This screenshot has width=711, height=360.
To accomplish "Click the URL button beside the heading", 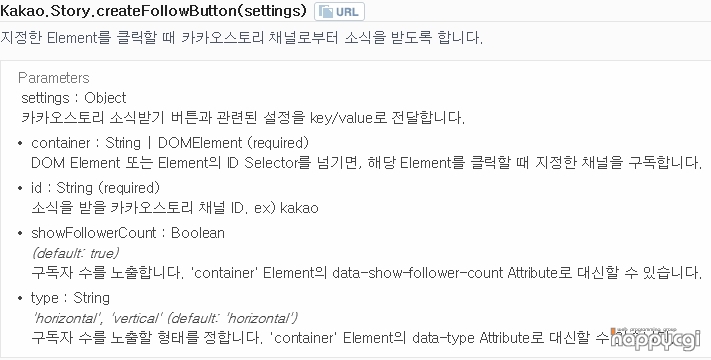I will pyautogui.click(x=339, y=12).
